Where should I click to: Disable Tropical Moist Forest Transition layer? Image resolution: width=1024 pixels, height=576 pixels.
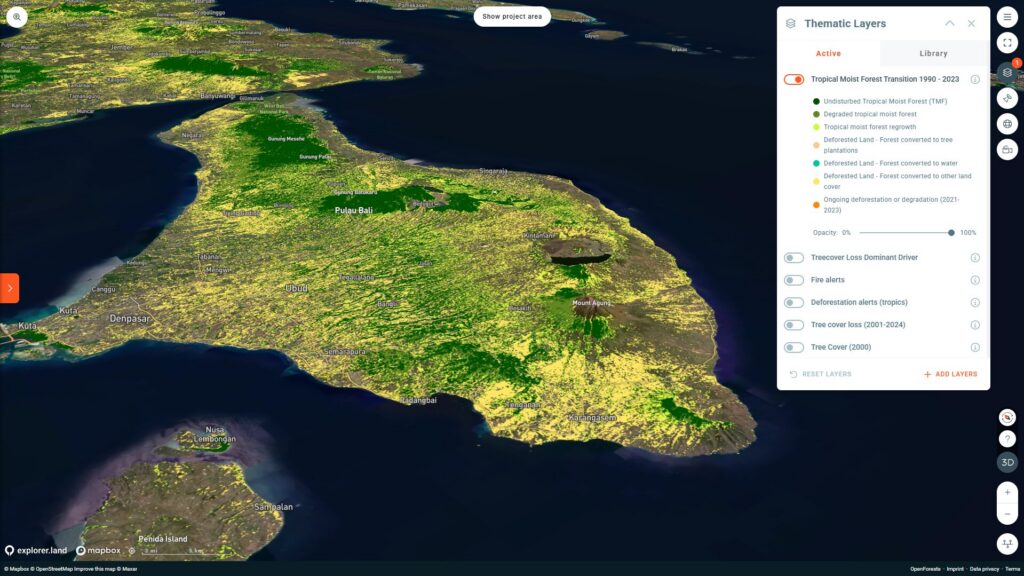794,79
